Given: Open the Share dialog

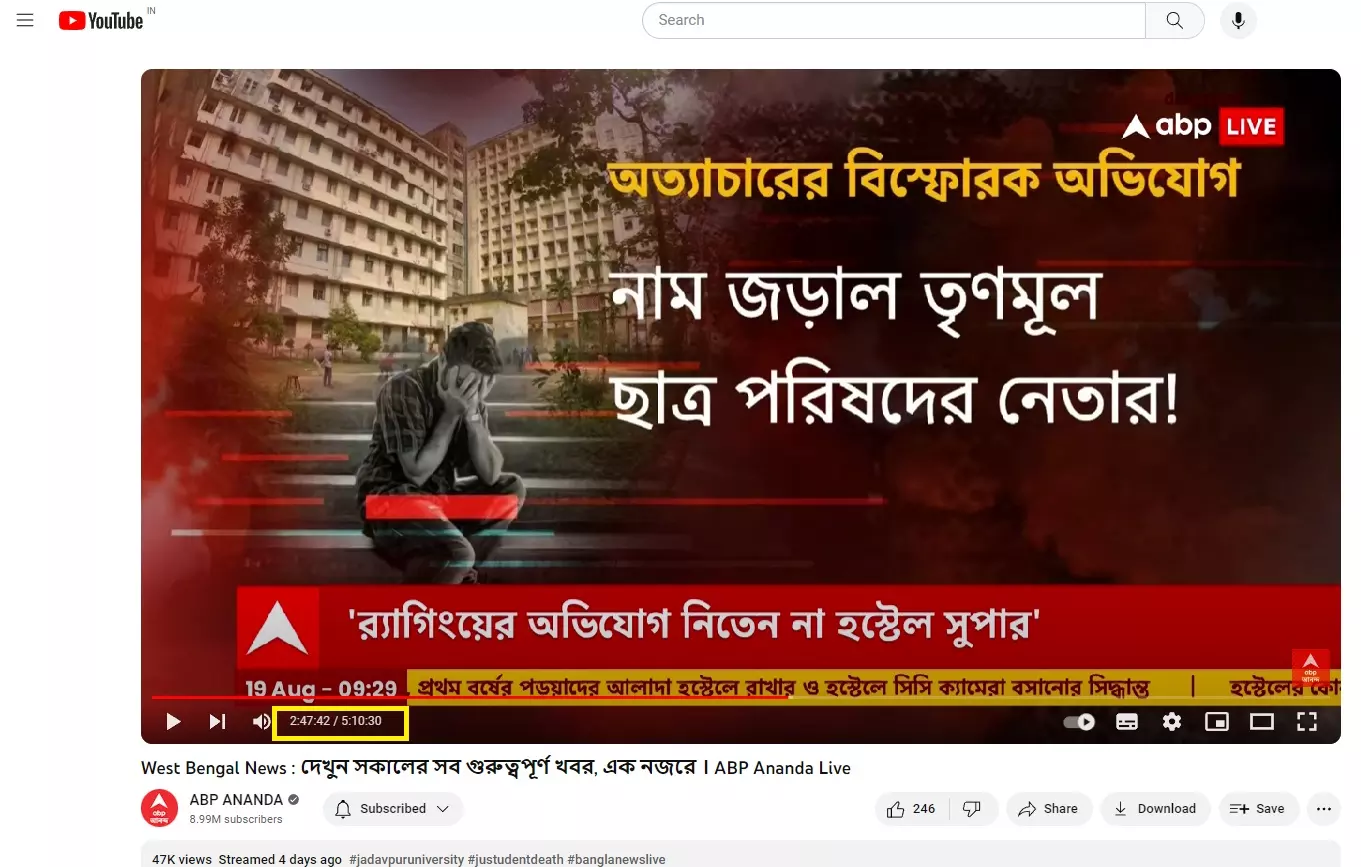Looking at the screenshot, I should (x=1048, y=809).
